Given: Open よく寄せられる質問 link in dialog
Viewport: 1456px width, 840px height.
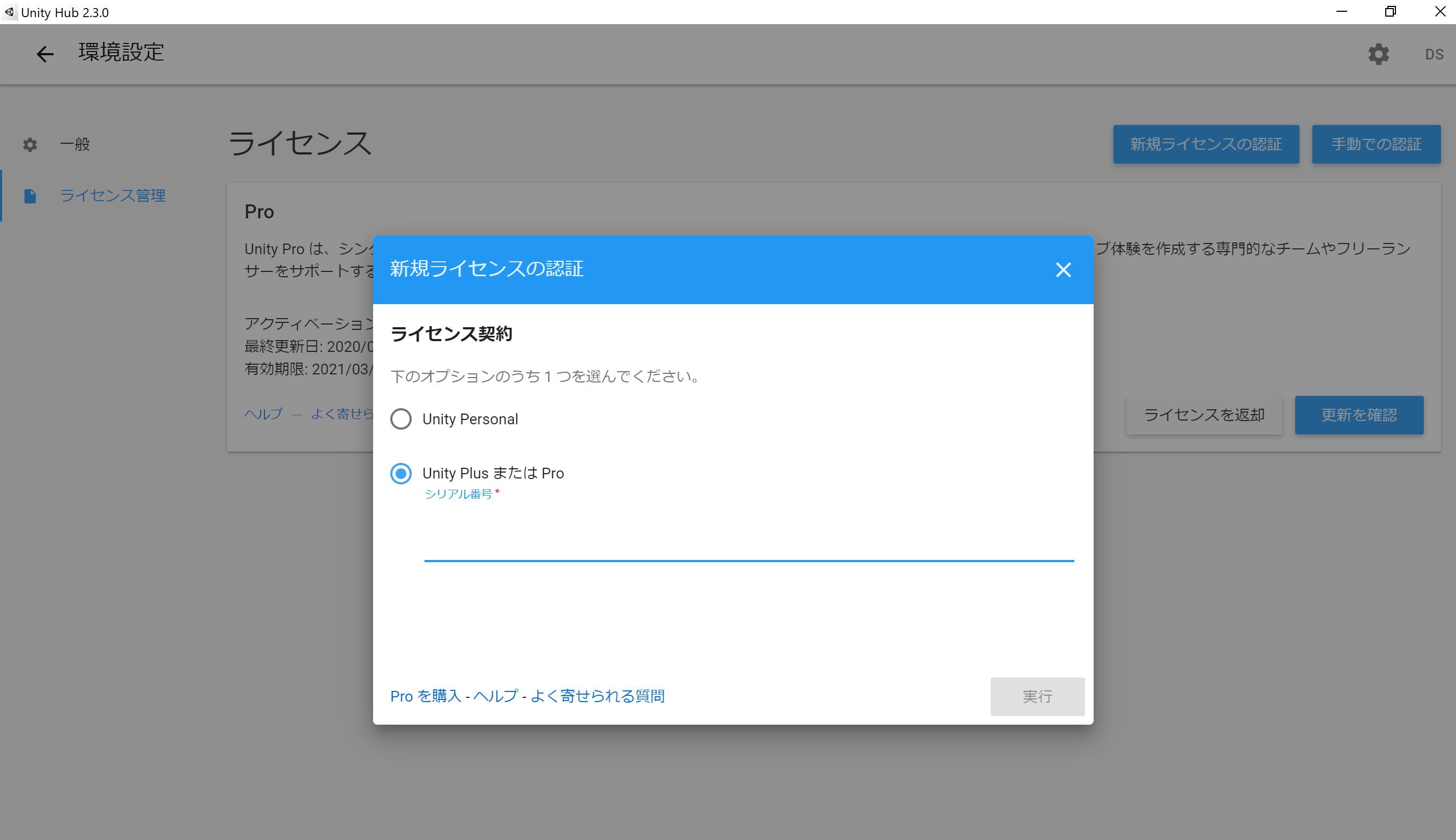Looking at the screenshot, I should pos(597,696).
